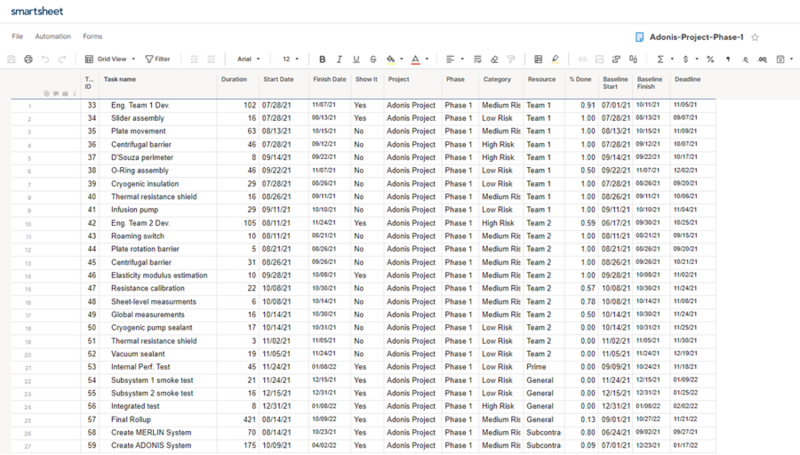Viewport: 800px width, 455px height.
Task: Decrease decimal places
Action: (745, 60)
